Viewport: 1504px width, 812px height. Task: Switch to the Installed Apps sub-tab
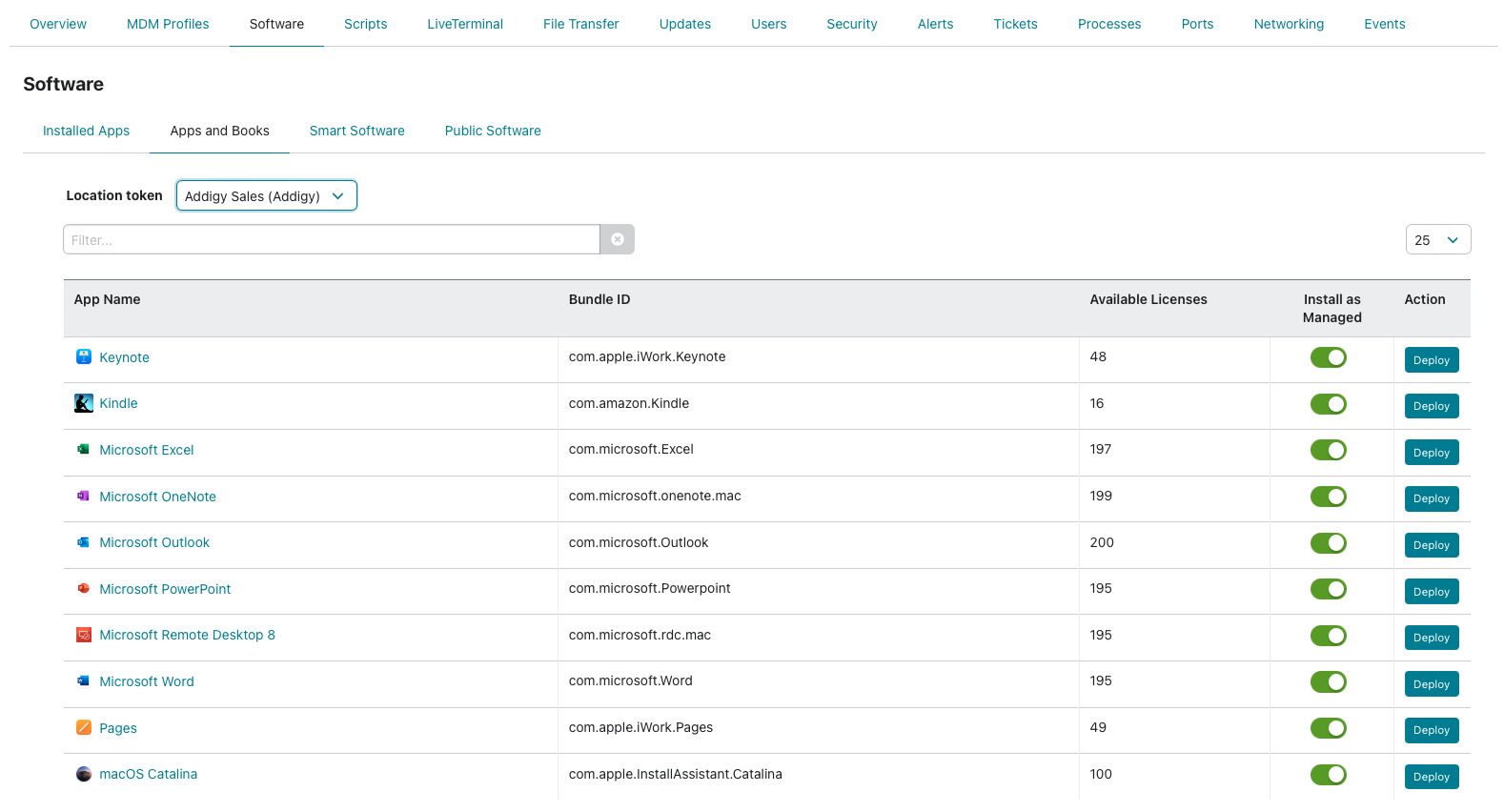coord(87,131)
